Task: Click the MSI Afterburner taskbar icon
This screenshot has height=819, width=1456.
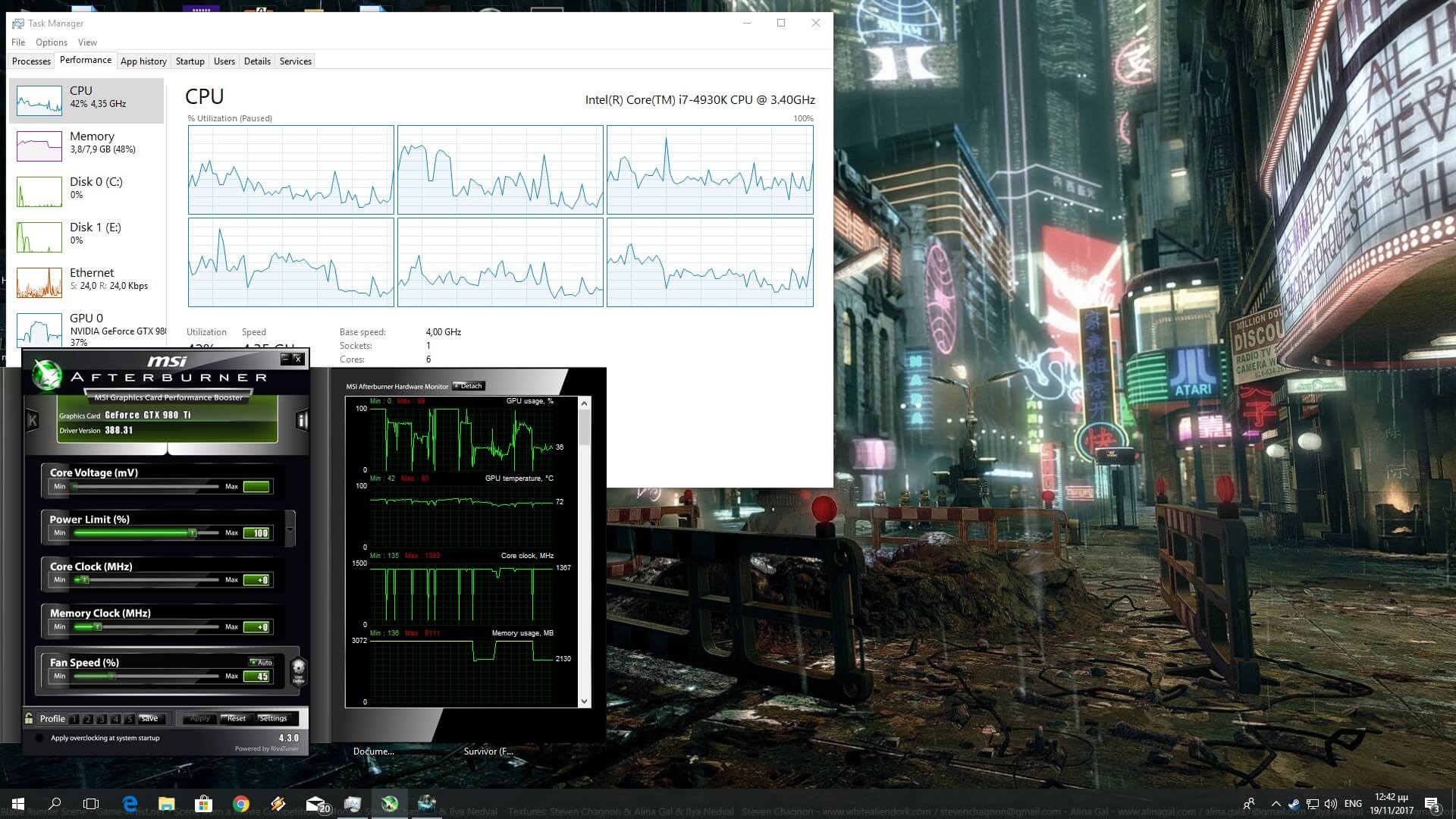Action: coord(390,804)
